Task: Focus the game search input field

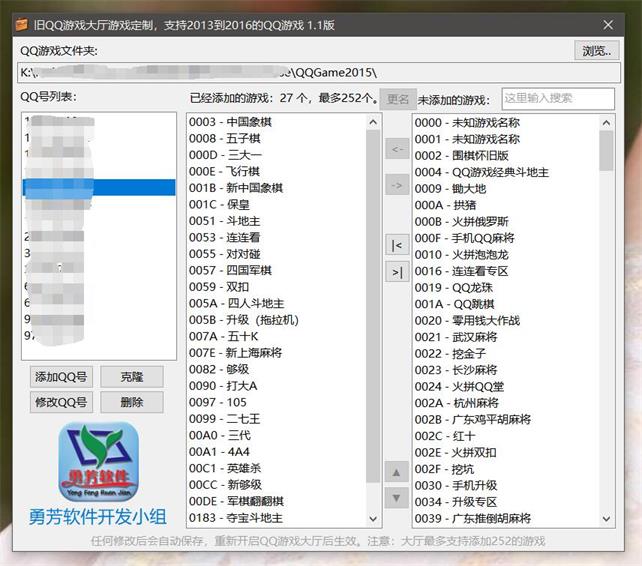Action: [557, 99]
